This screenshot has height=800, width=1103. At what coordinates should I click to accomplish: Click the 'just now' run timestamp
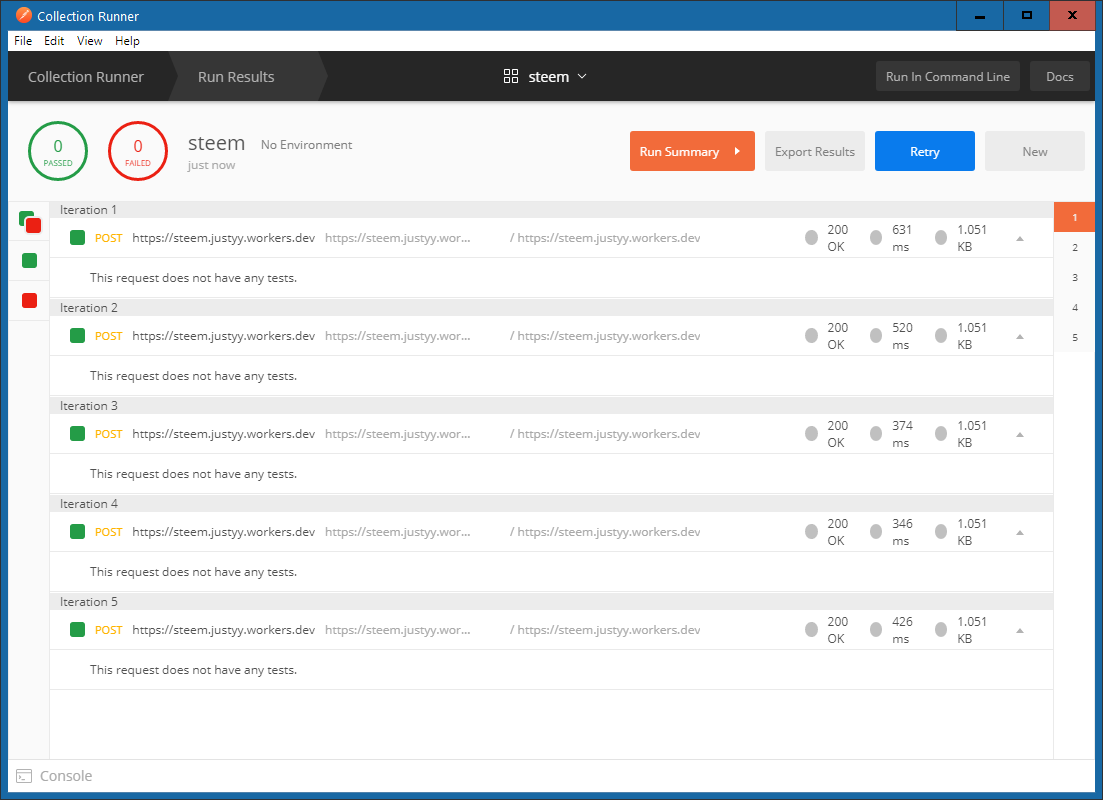(211, 165)
